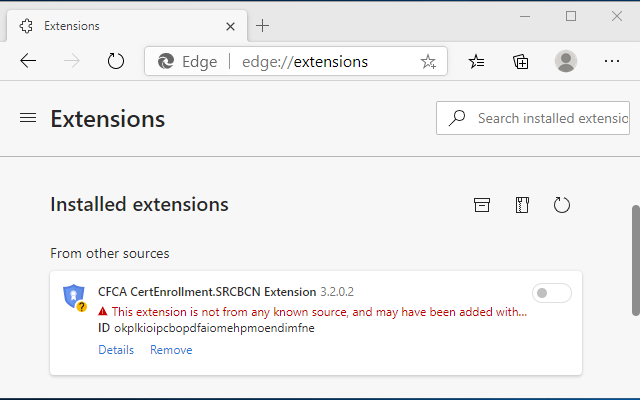Enable the CFCA CertEnrollment extension toggle
640x400 pixels.
pyautogui.click(x=552, y=293)
